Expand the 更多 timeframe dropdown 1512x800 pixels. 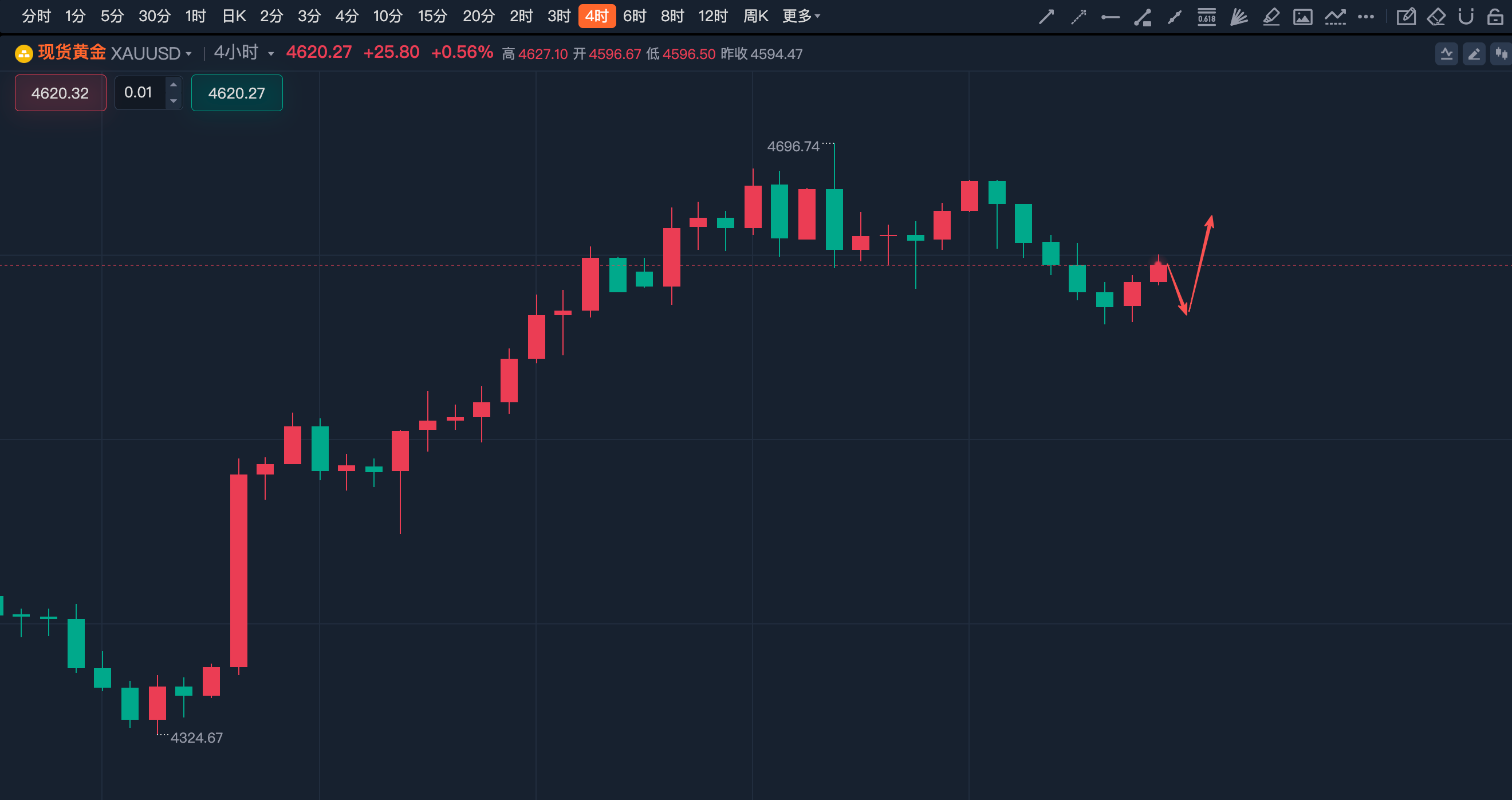(801, 17)
